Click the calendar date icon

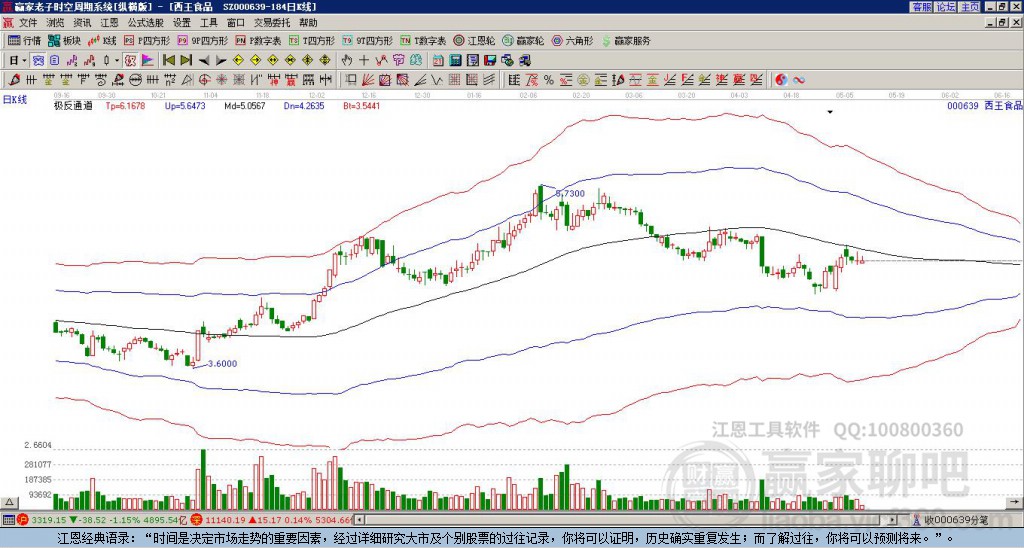coord(438,61)
